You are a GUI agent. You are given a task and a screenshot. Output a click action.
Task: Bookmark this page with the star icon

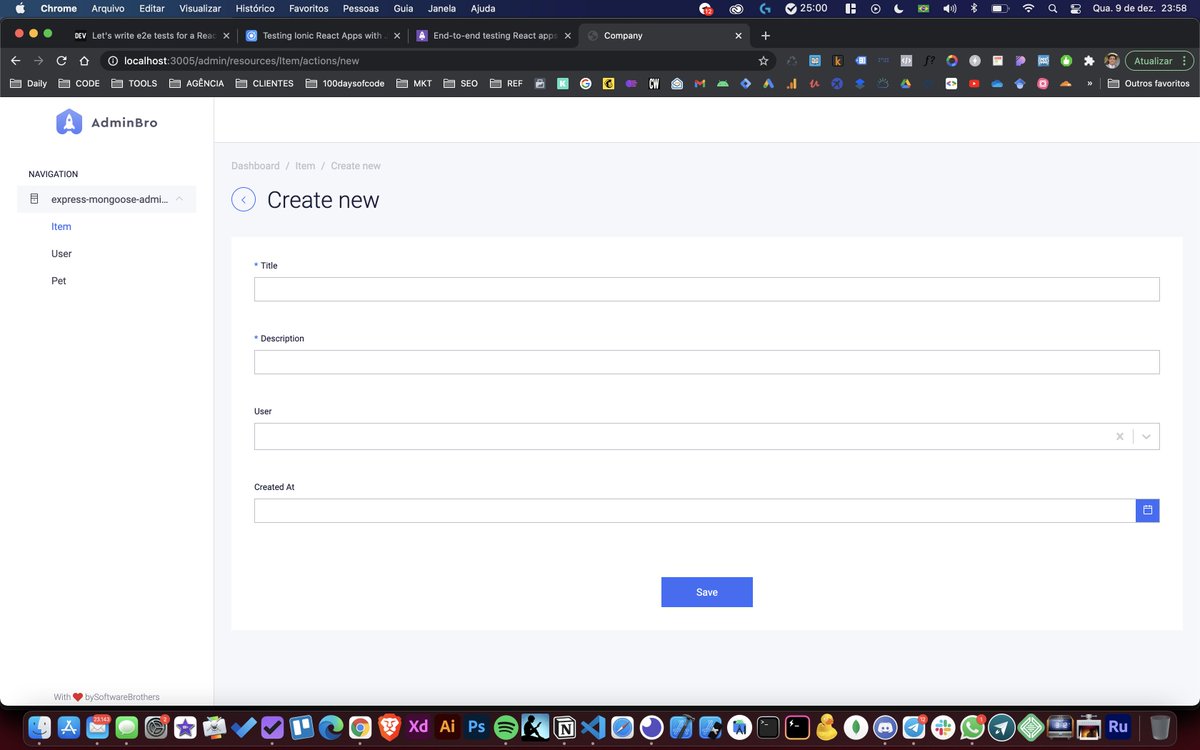point(763,60)
